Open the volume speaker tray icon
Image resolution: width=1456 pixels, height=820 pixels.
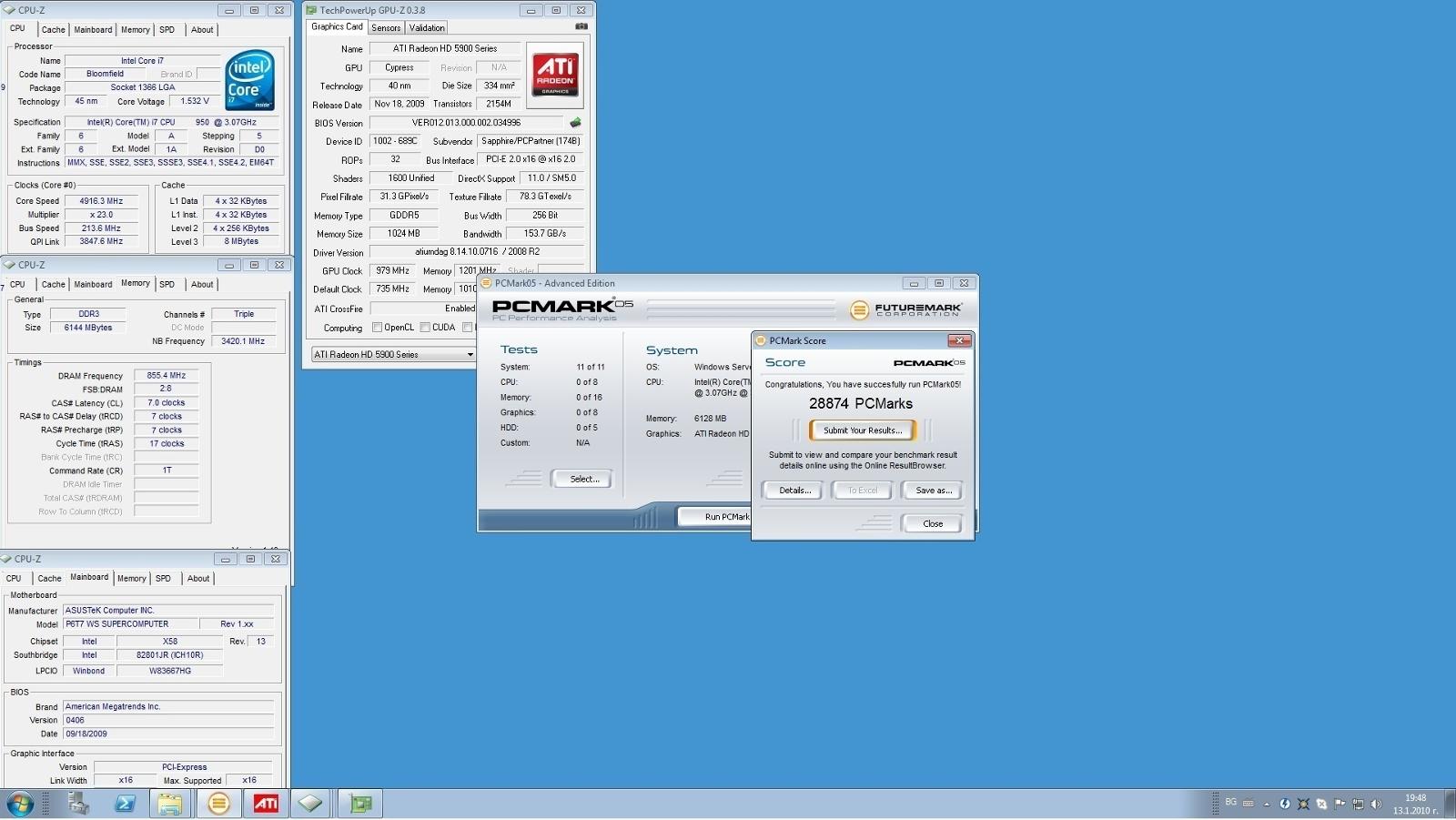point(1376,804)
